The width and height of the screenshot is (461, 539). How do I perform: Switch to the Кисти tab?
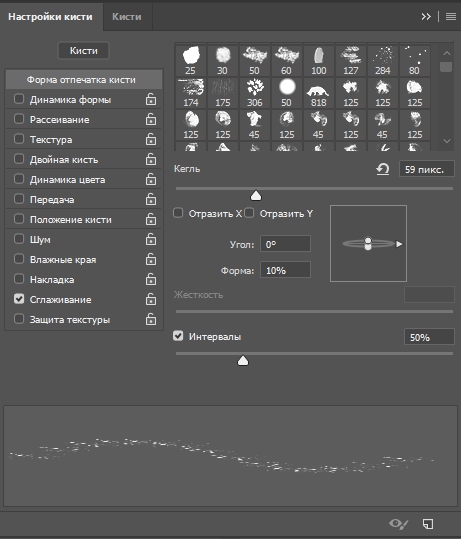click(127, 16)
